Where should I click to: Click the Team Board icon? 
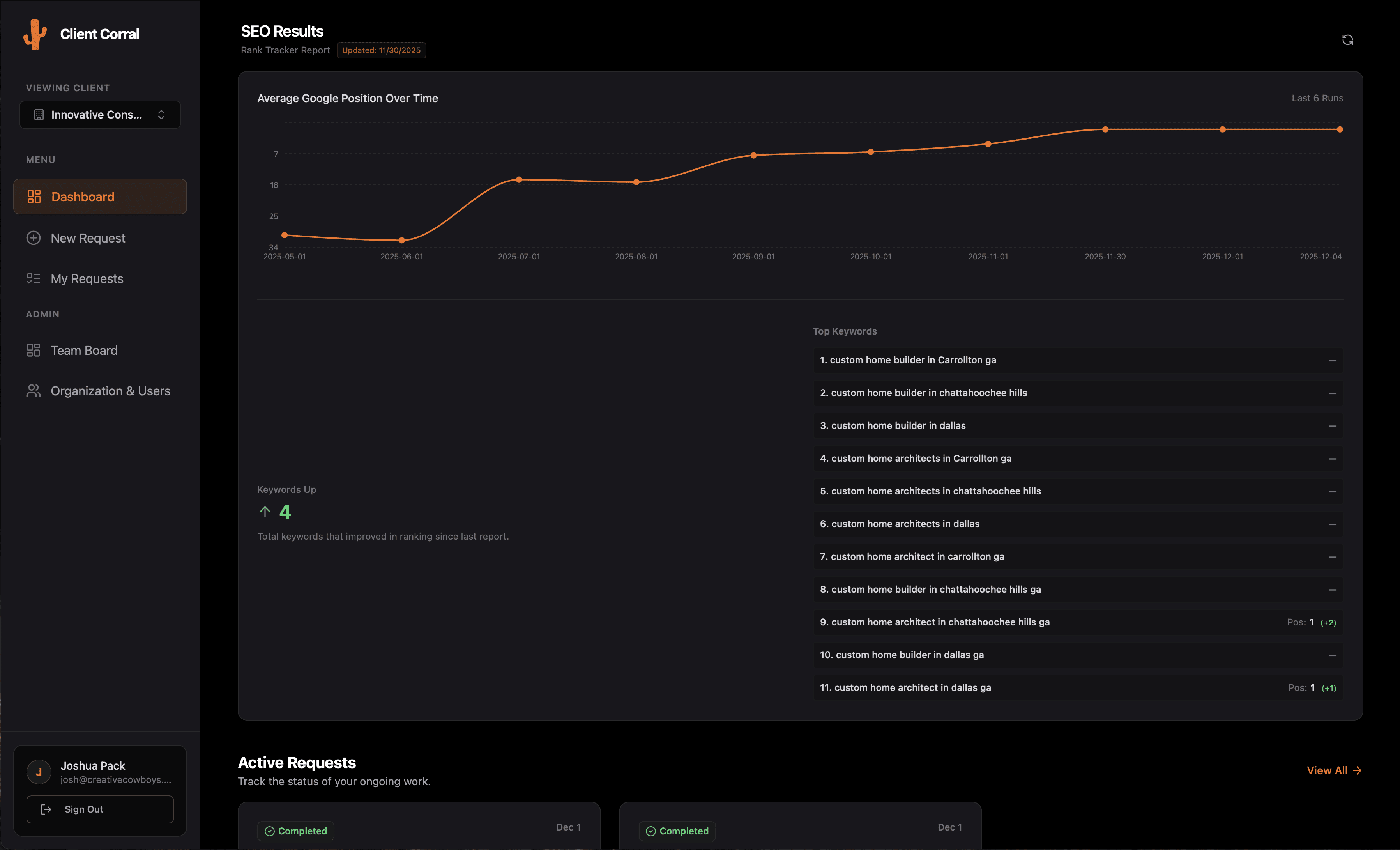pos(34,350)
